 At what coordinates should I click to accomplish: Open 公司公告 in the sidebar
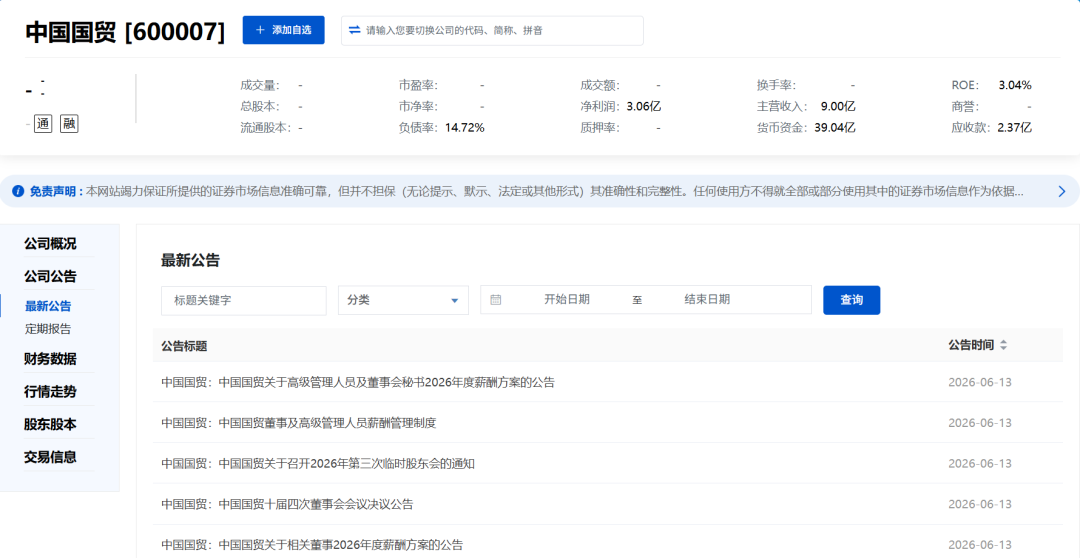50,277
